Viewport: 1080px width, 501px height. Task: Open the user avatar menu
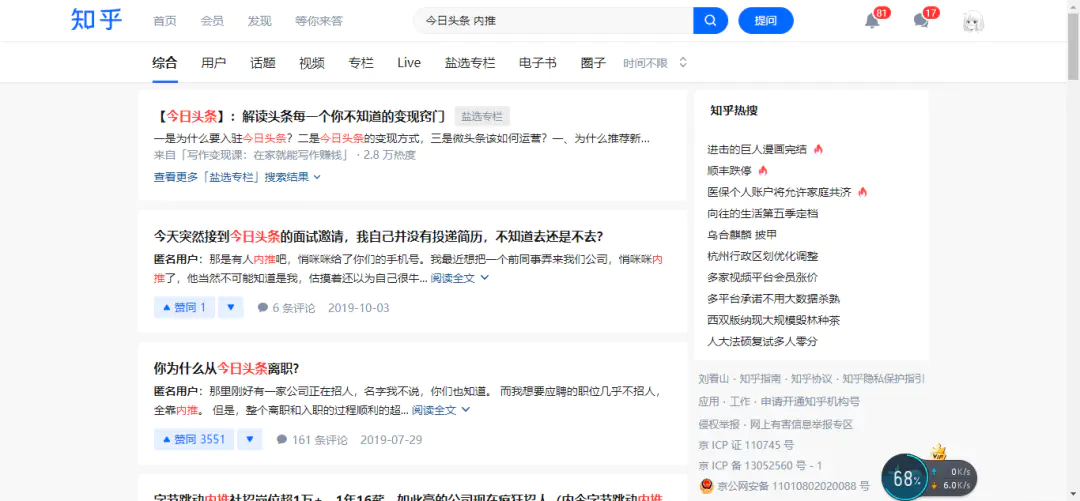click(x=973, y=21)
